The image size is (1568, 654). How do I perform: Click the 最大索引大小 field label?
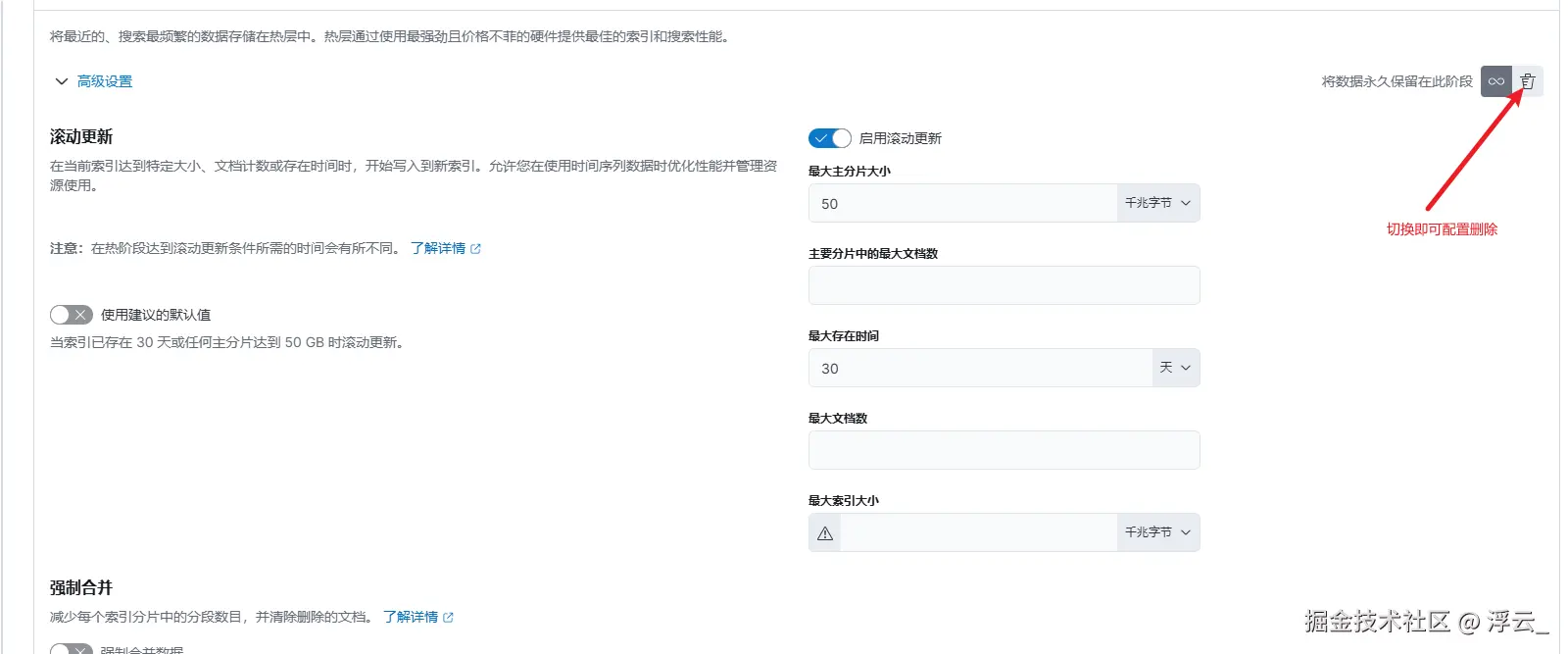(x=844, y=500)
